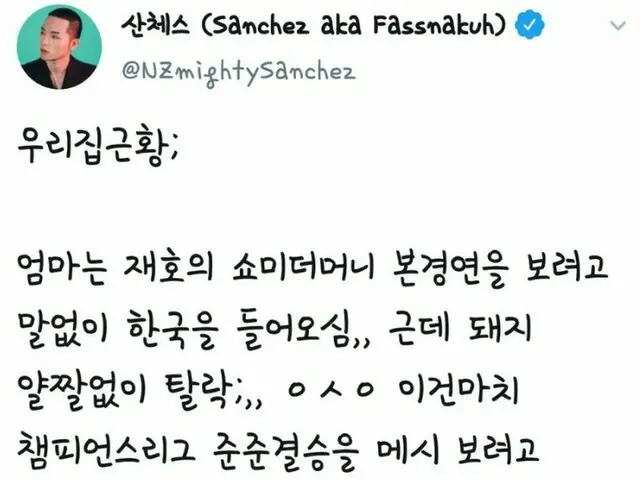Viewport: 640px width, 480px height.
Task: Click the word 메시 in the last line
Action: tap(408, 450)
